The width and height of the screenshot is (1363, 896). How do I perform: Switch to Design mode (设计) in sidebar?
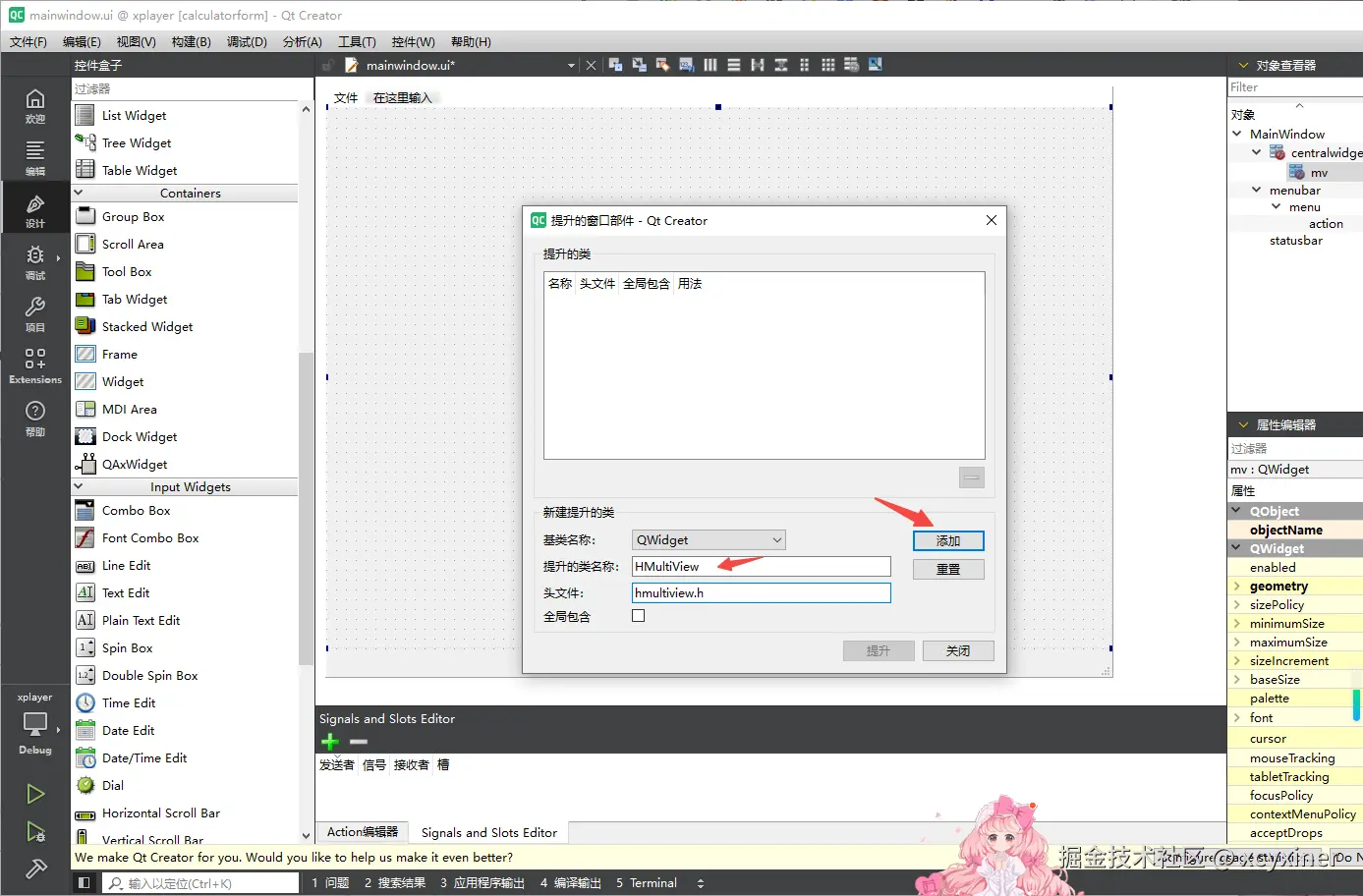pos(34,209)
